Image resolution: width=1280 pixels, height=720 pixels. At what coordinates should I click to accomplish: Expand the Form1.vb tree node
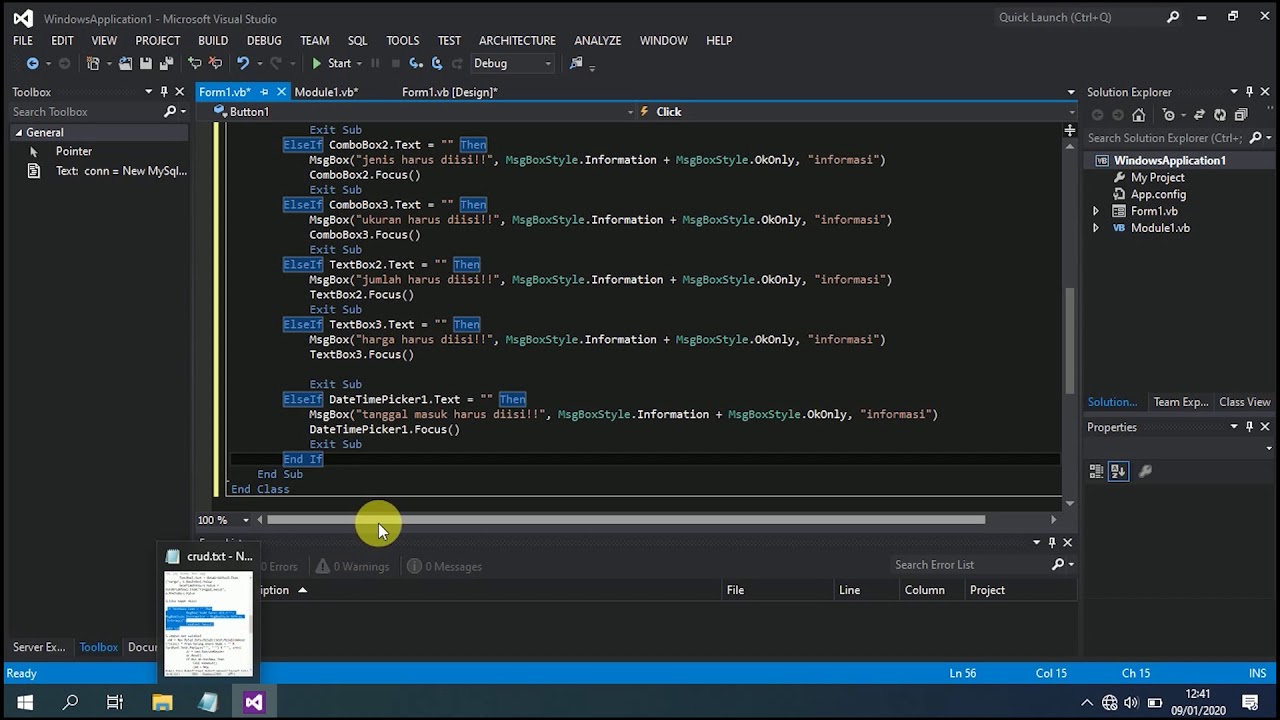(1096, 211)
